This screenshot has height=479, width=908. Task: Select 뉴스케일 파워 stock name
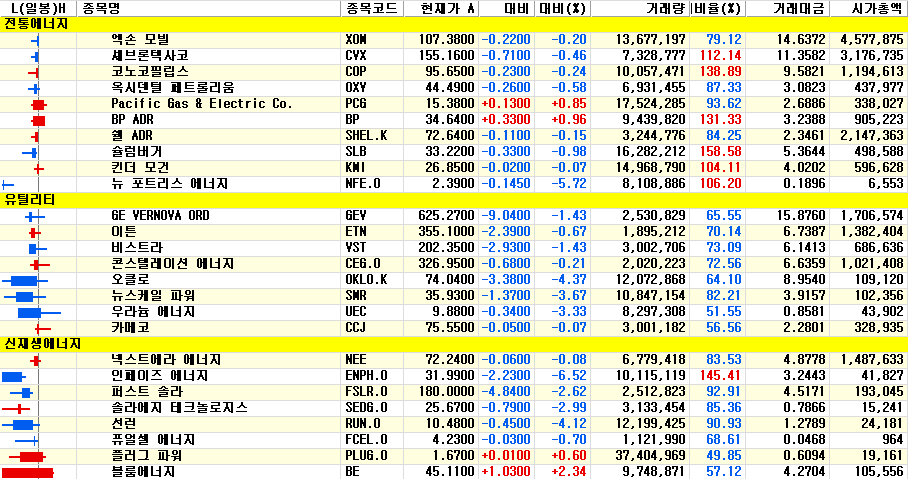pyautogui.click(x=153, y=295)
